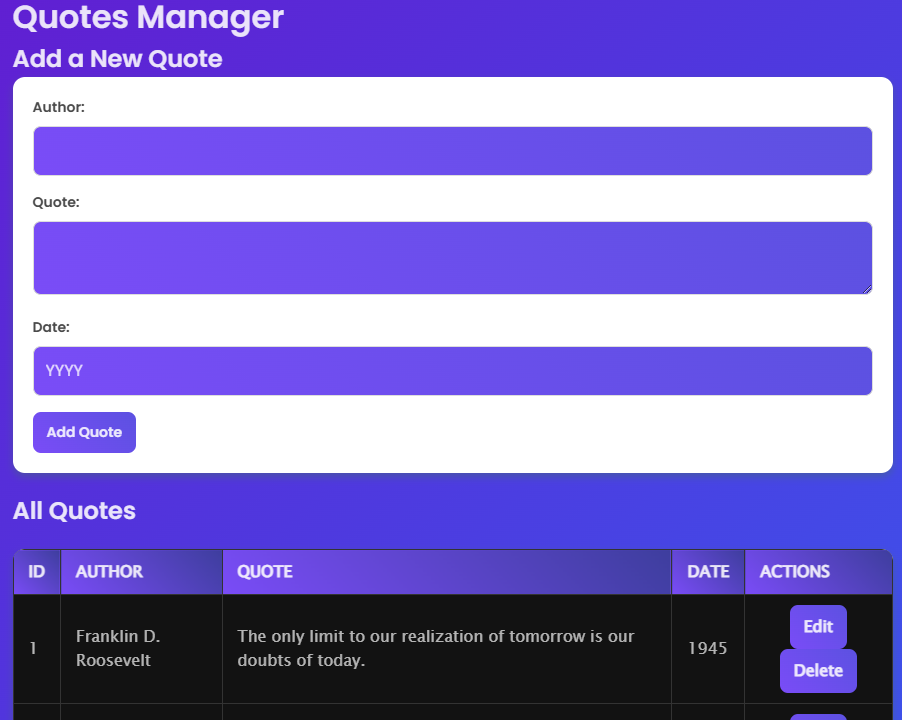Click the AUTHOR column header
Image resolution: width=902 pixels, height=720 pixels.
(x=142, y=572)
